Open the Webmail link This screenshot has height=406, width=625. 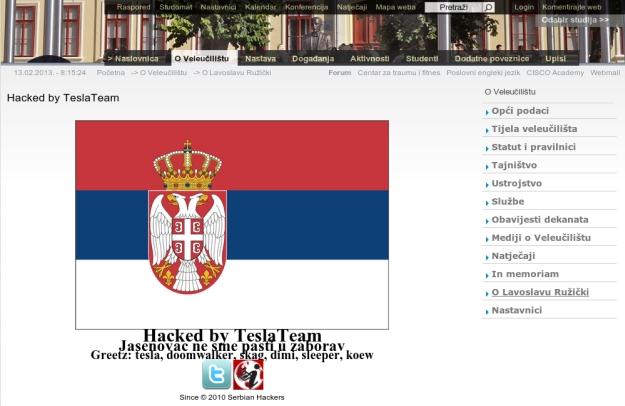click(605, 73)
